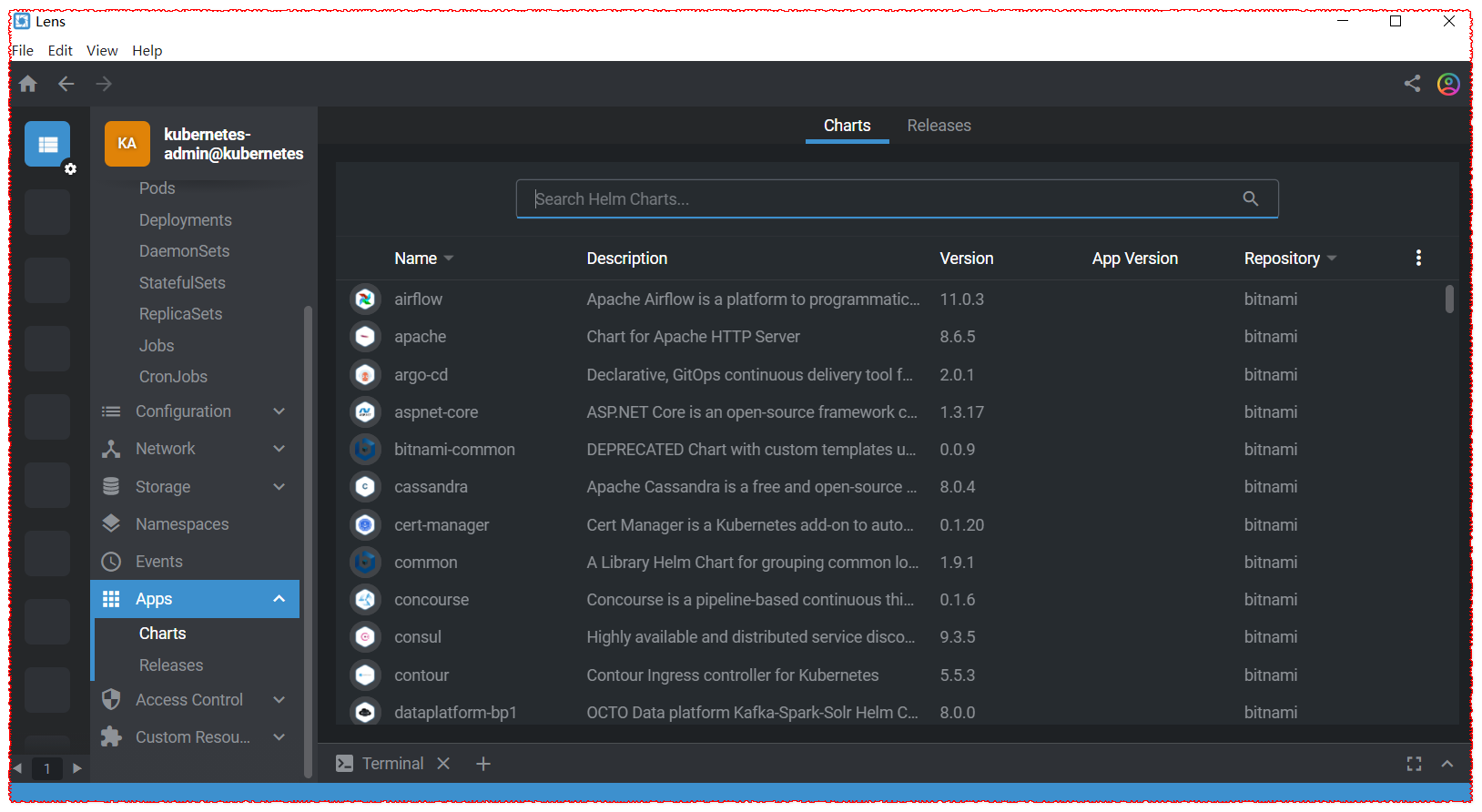Close the Terminal tab
This screenshot has width=1482, height=812.
(x=443, y=764)
